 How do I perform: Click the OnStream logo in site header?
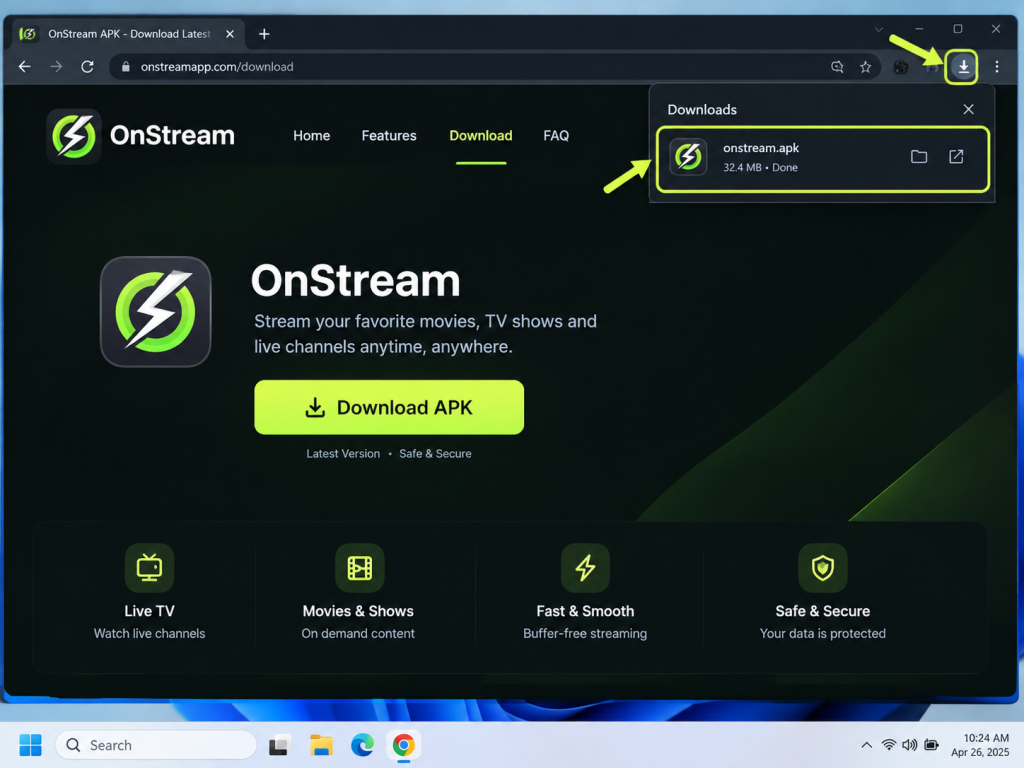(140, 136)
